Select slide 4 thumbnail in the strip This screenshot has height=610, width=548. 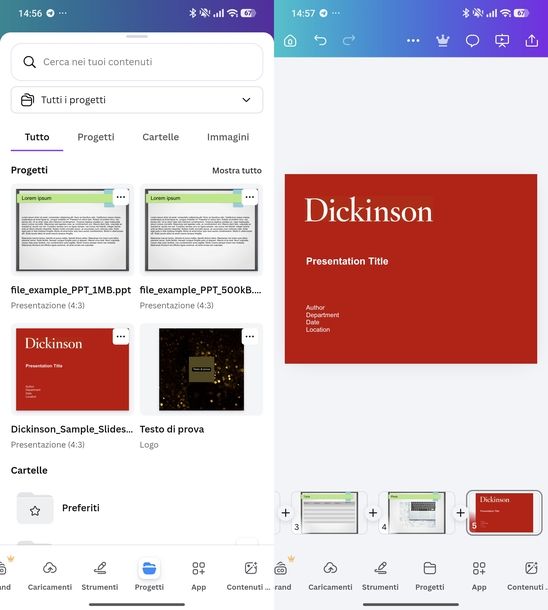(x=417, y=512)
